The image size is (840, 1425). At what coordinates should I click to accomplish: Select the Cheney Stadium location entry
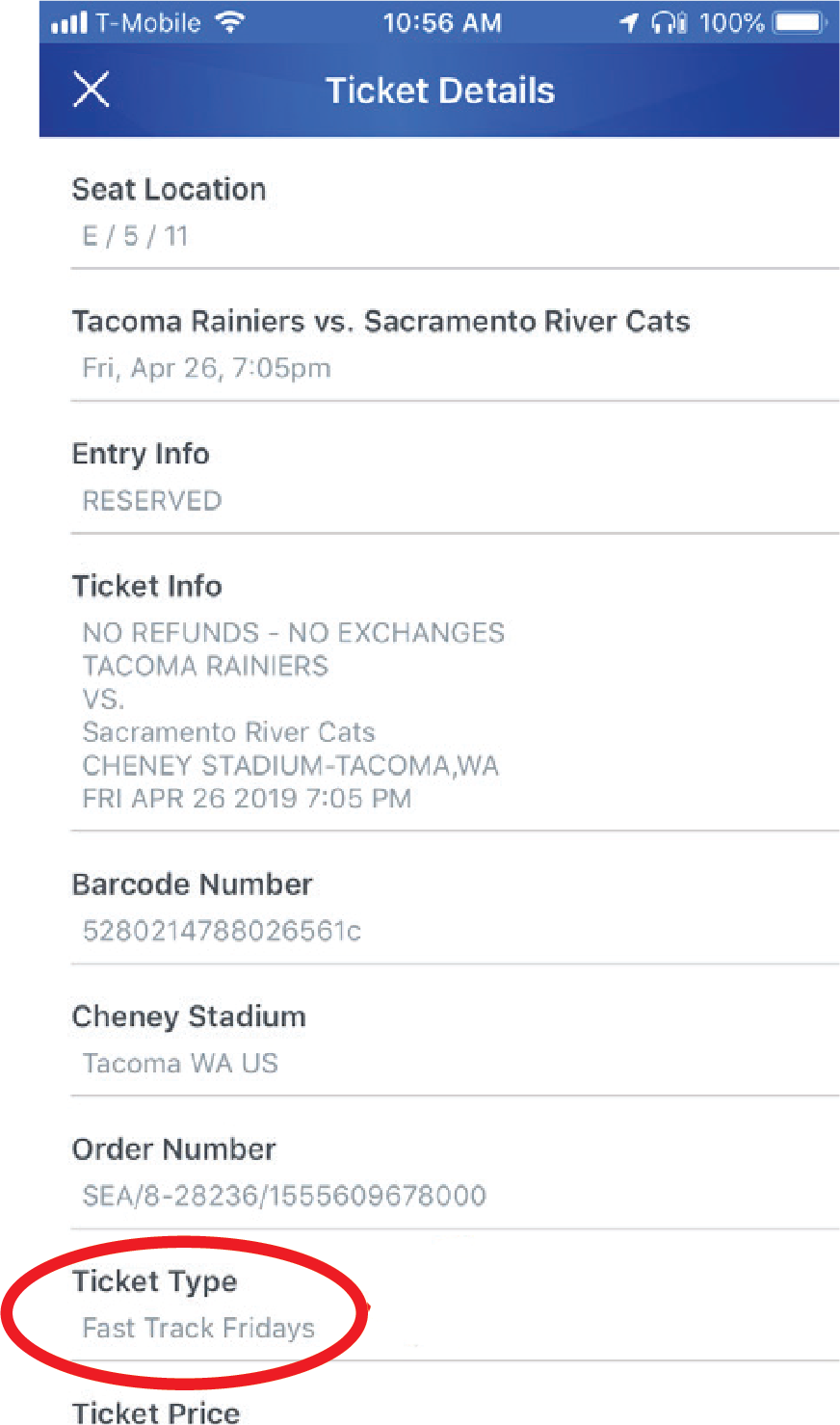189,1016
